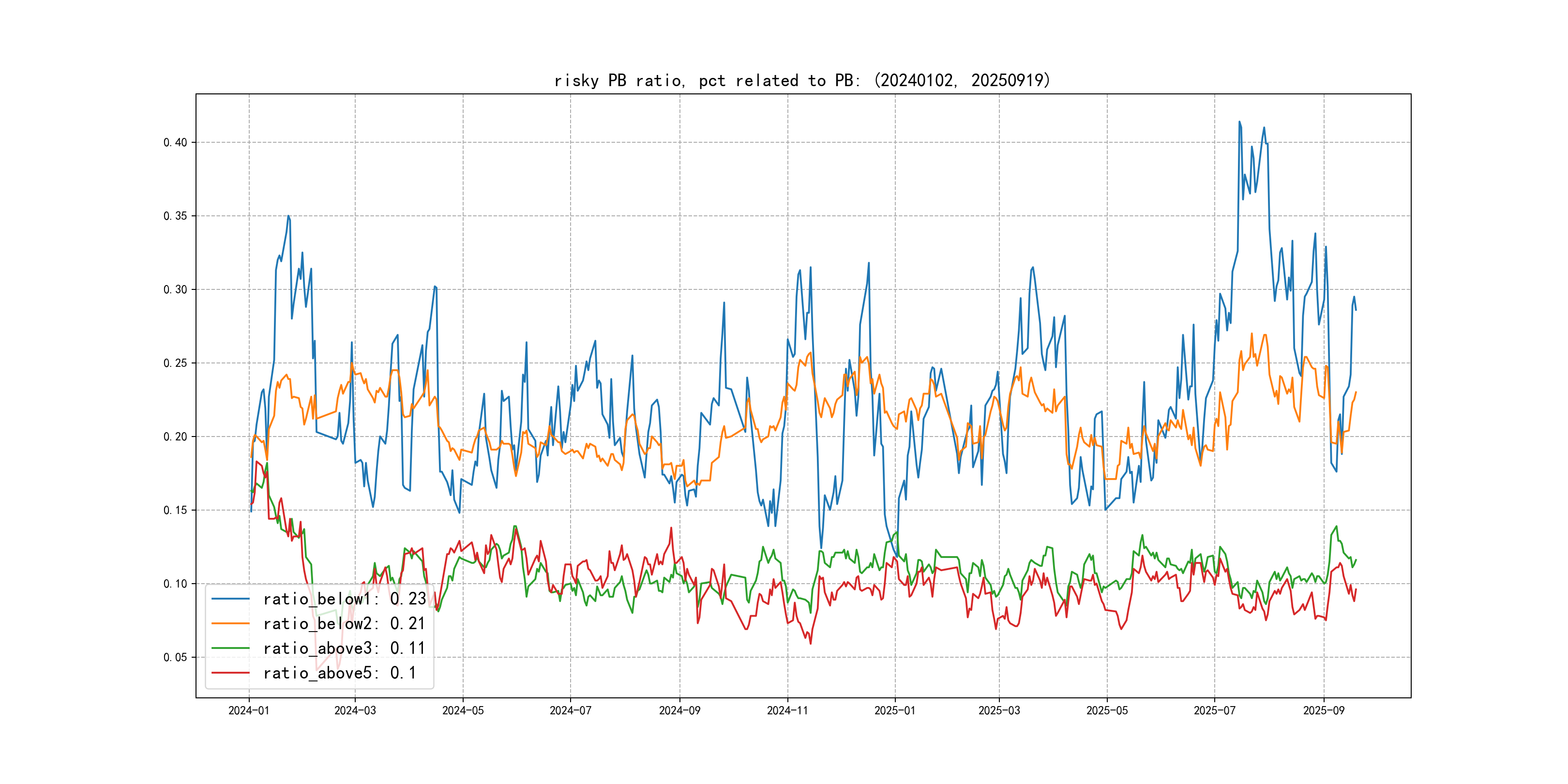Click the ratio_below1 legend entry

pyautogui.click(x=344, y=599)
